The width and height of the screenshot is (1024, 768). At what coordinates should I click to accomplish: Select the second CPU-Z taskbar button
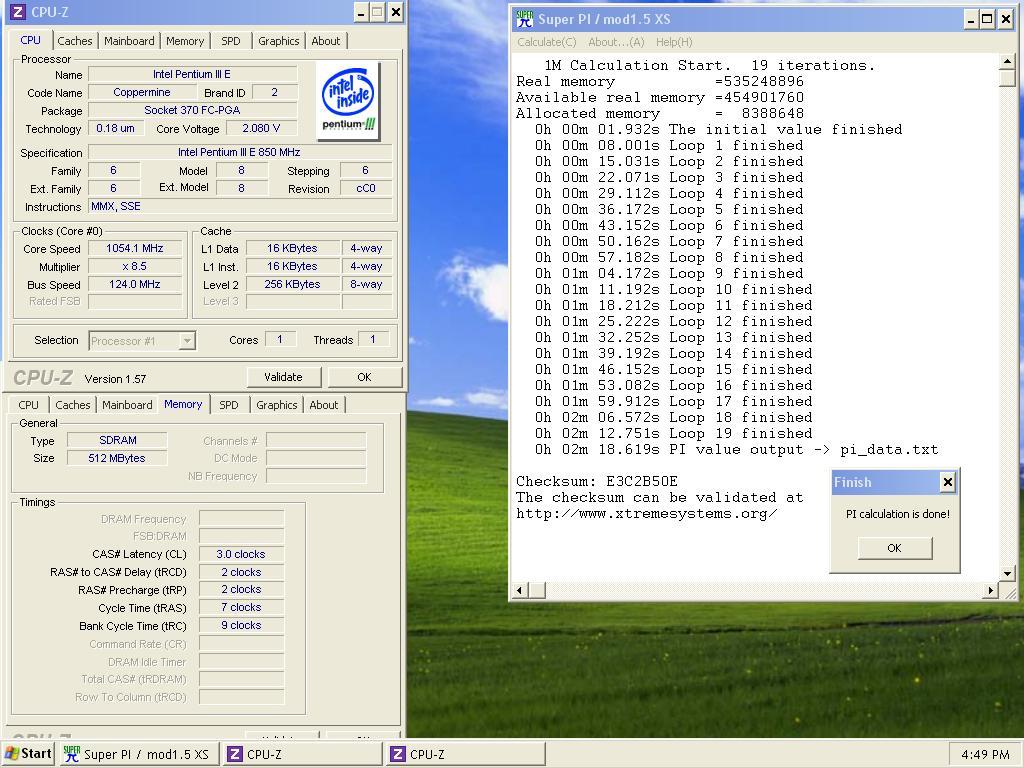pyautogui.click(x=466, y=754)
